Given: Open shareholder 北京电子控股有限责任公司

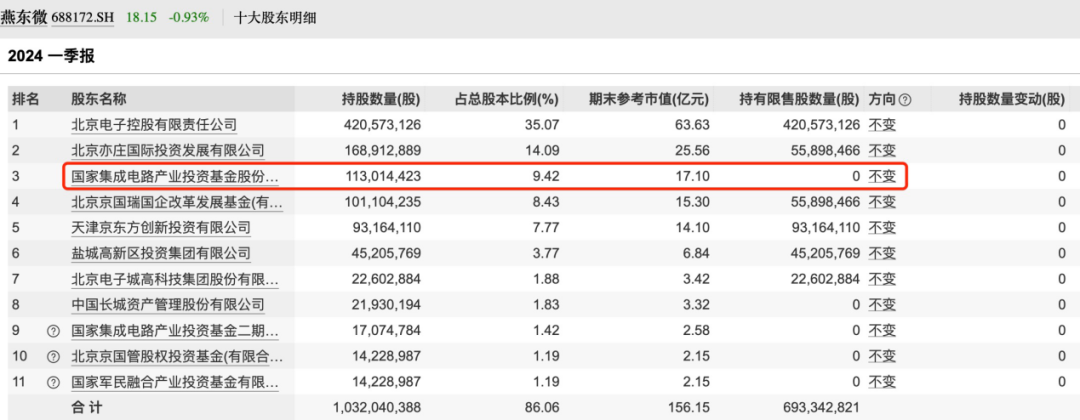Looking at the screenshot, I should click(154, 125).
